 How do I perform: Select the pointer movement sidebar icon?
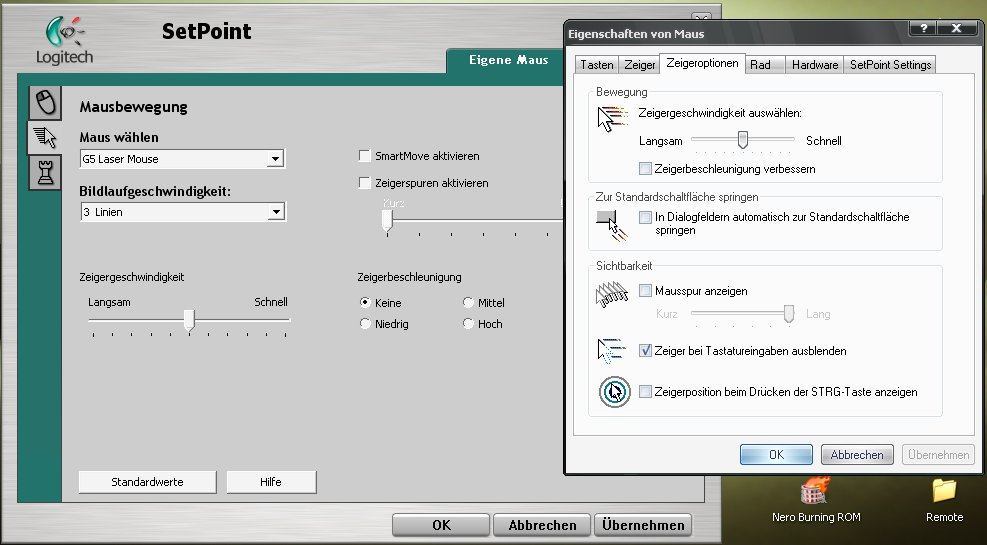pos(45,137)
